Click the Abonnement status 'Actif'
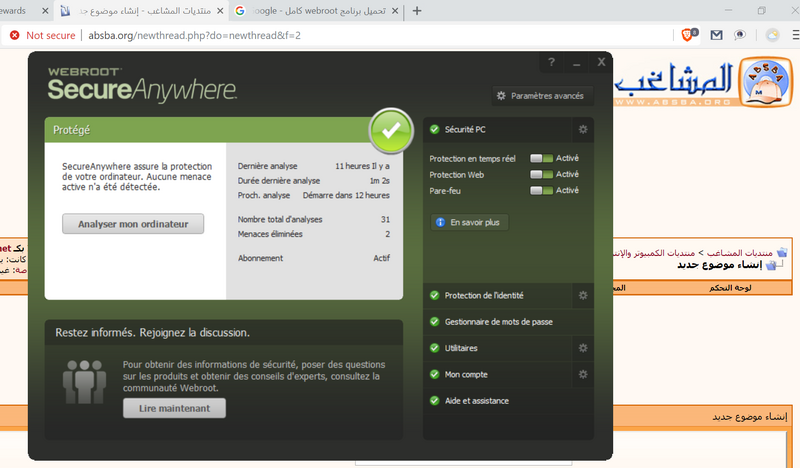 pyautogui.click(x=382, y=258)
